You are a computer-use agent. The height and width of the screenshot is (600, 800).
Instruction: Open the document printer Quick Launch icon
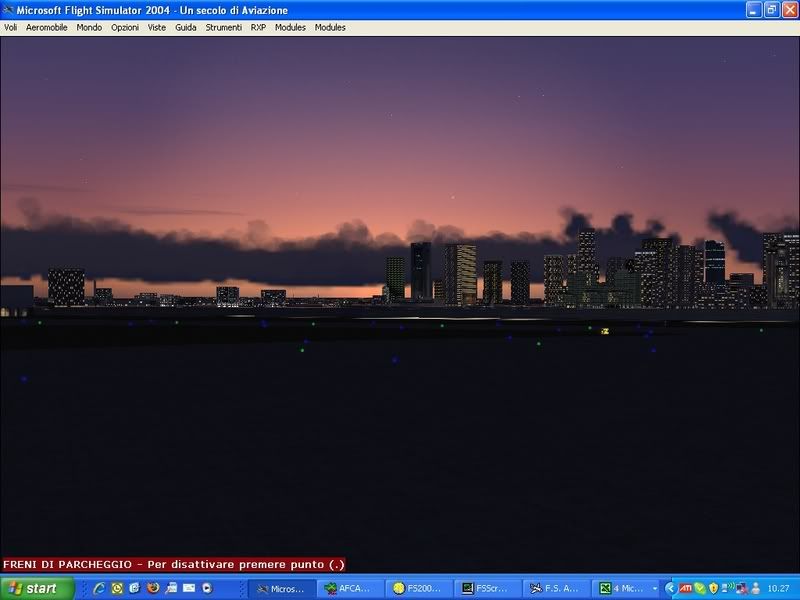pyautogui.click(x=171, y=588)
